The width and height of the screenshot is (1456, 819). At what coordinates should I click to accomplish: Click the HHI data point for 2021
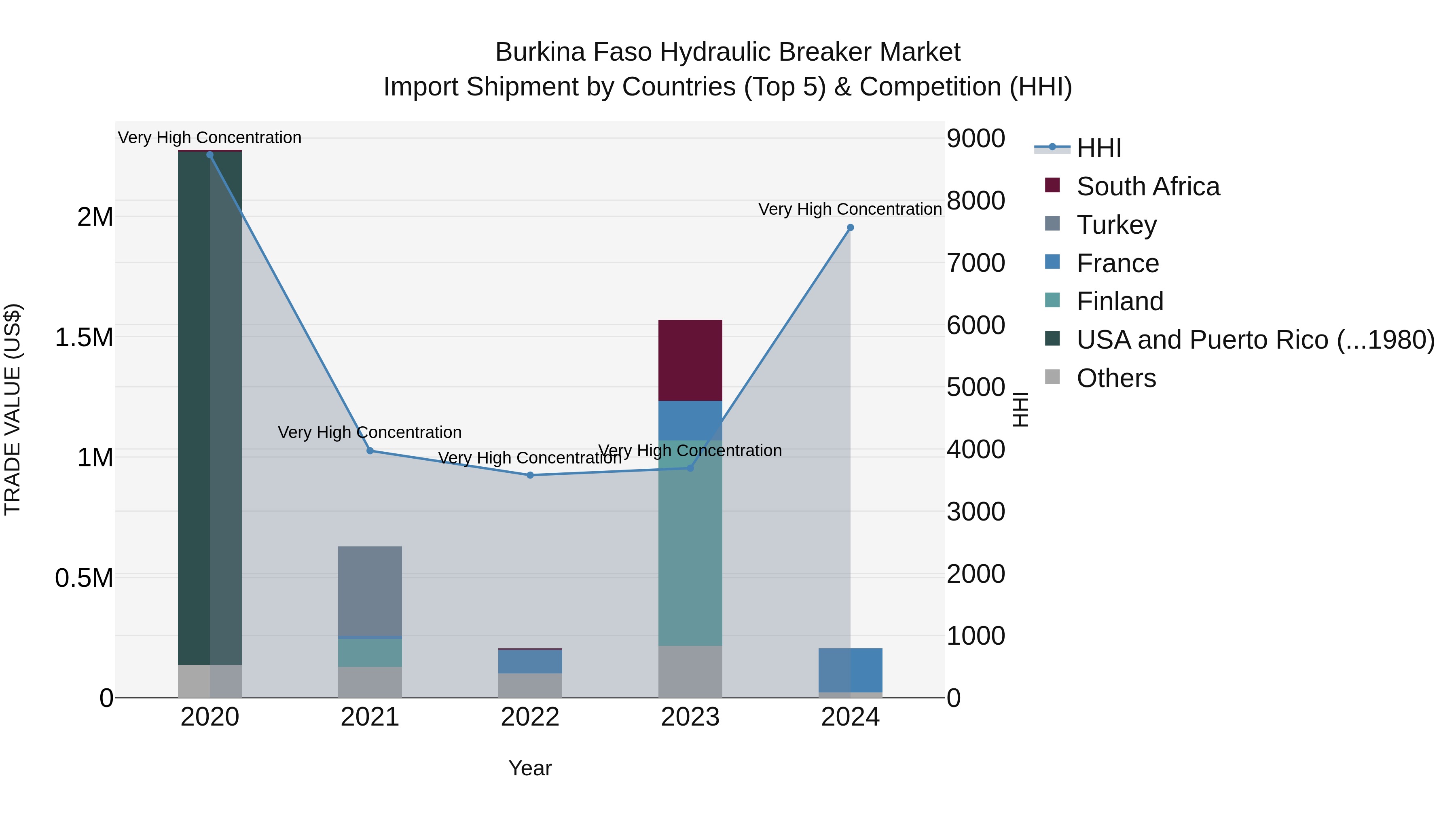coord(370,451)
